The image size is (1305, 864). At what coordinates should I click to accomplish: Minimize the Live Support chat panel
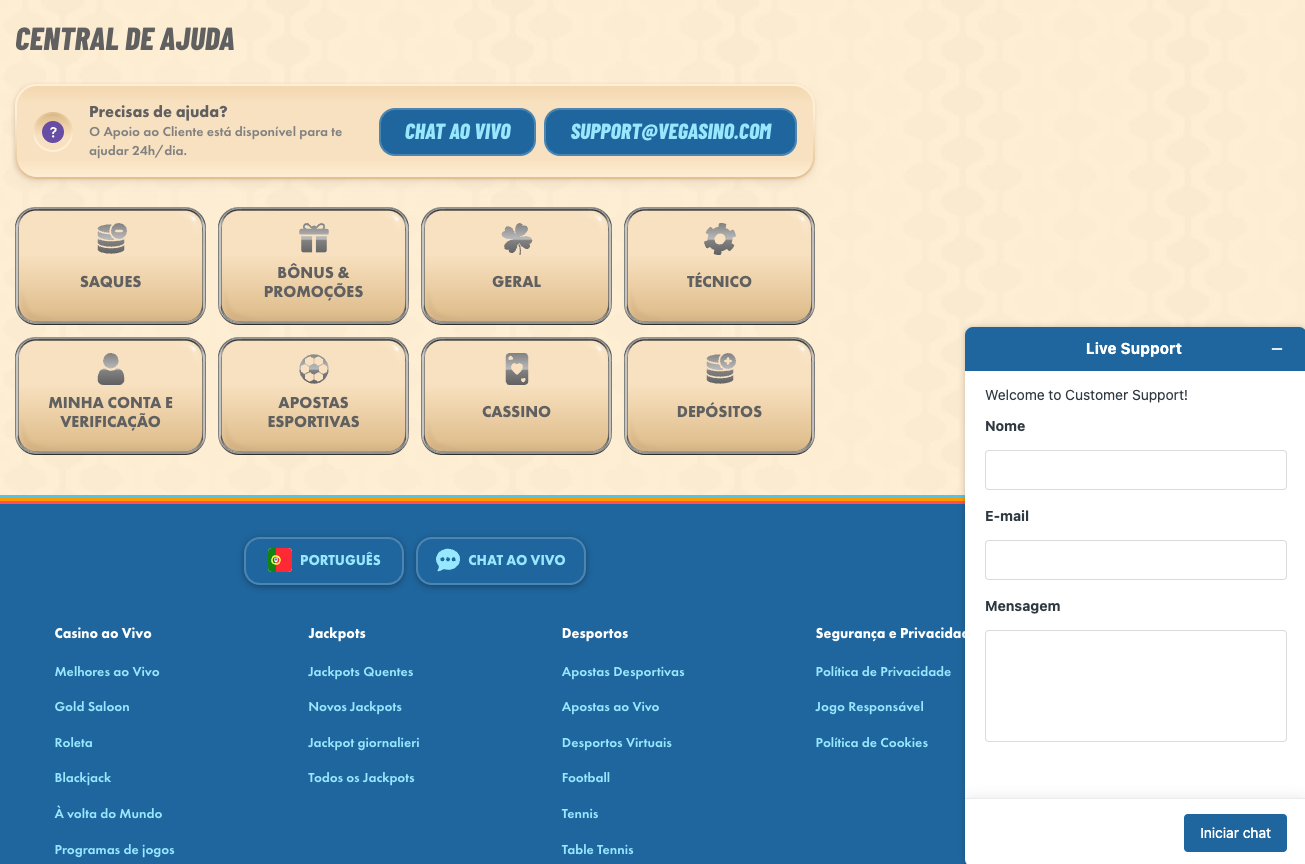click(x=1276, y=349)
